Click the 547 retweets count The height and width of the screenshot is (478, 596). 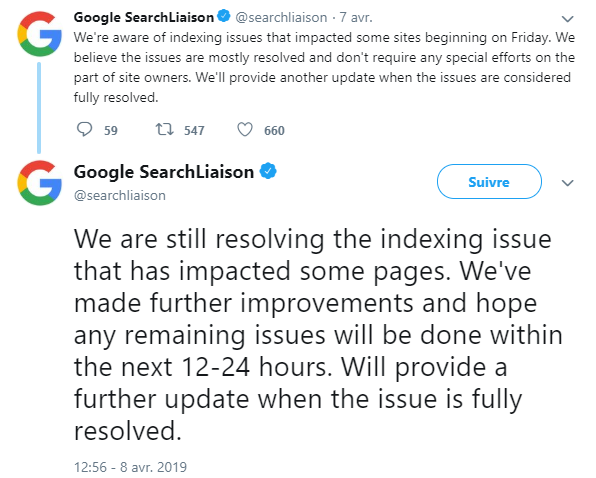pos(194,130)
